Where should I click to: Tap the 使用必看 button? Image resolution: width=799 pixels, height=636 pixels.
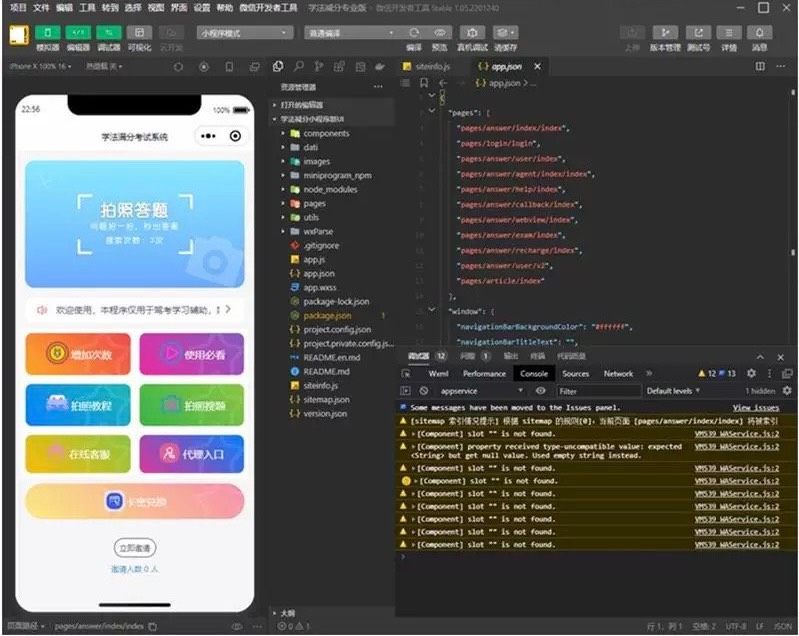click(x=192, y=354)
